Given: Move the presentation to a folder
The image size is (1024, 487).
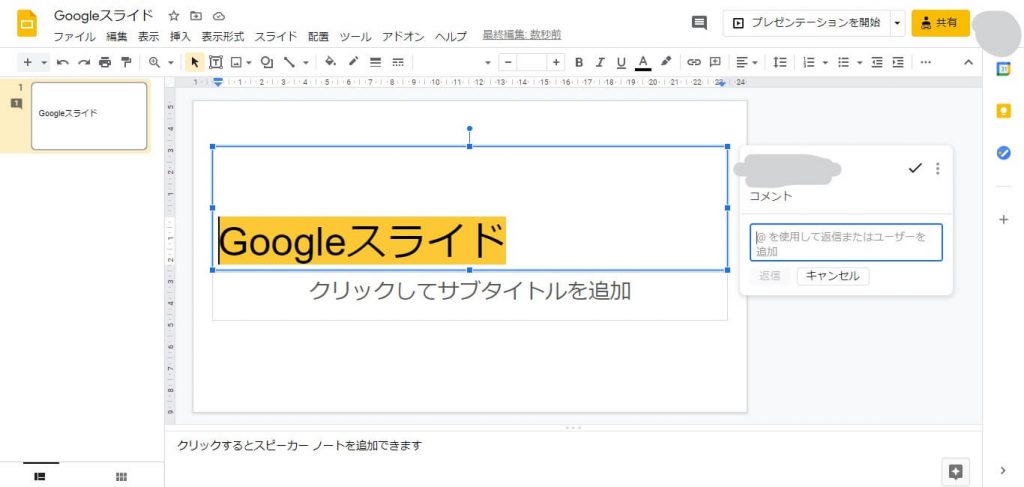Looking at the screenshot, I should [x=196, y=16].
